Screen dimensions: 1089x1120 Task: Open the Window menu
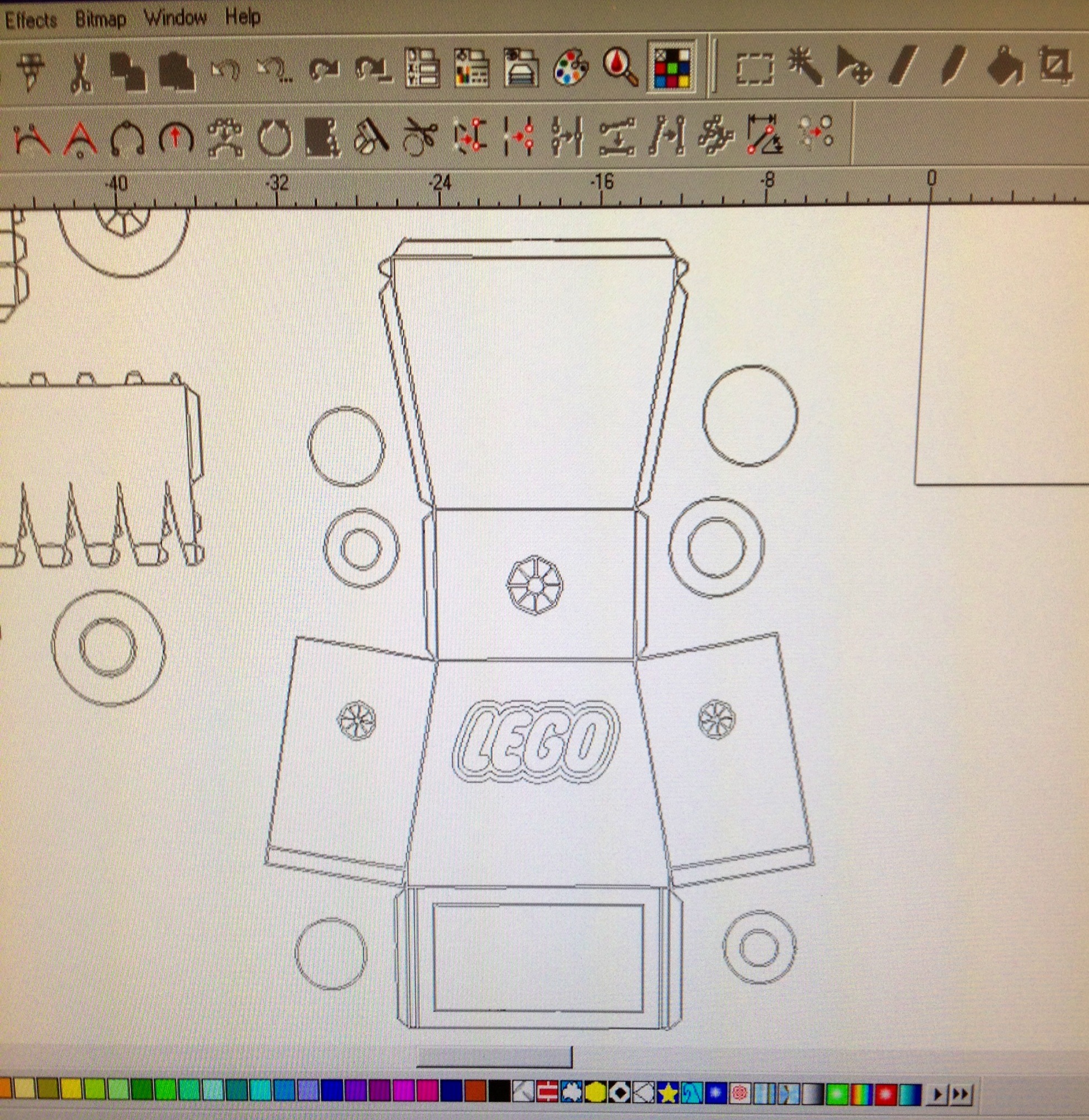pos(175,18)
